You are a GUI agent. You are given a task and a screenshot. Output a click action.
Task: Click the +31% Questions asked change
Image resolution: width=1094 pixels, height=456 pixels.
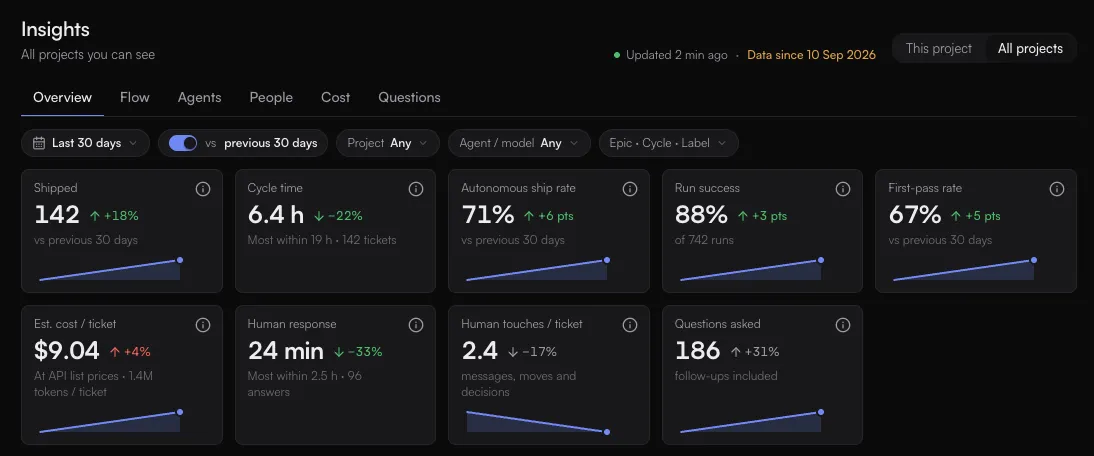point(754,352)
